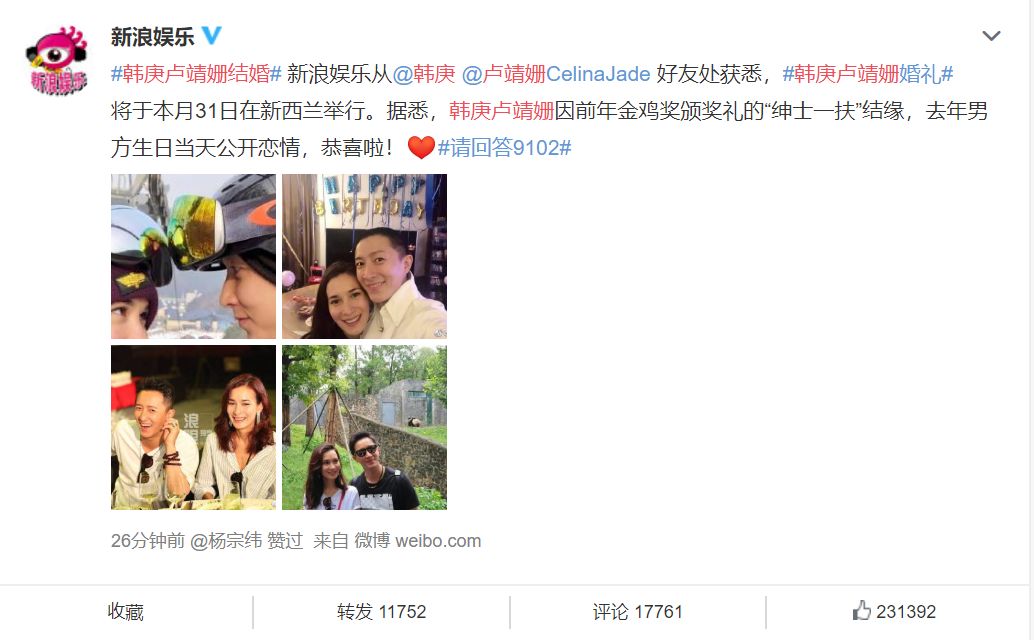View the happy birthday selfie thumbnail
The image size is (1034, 640).
click(x=365, y=256)
